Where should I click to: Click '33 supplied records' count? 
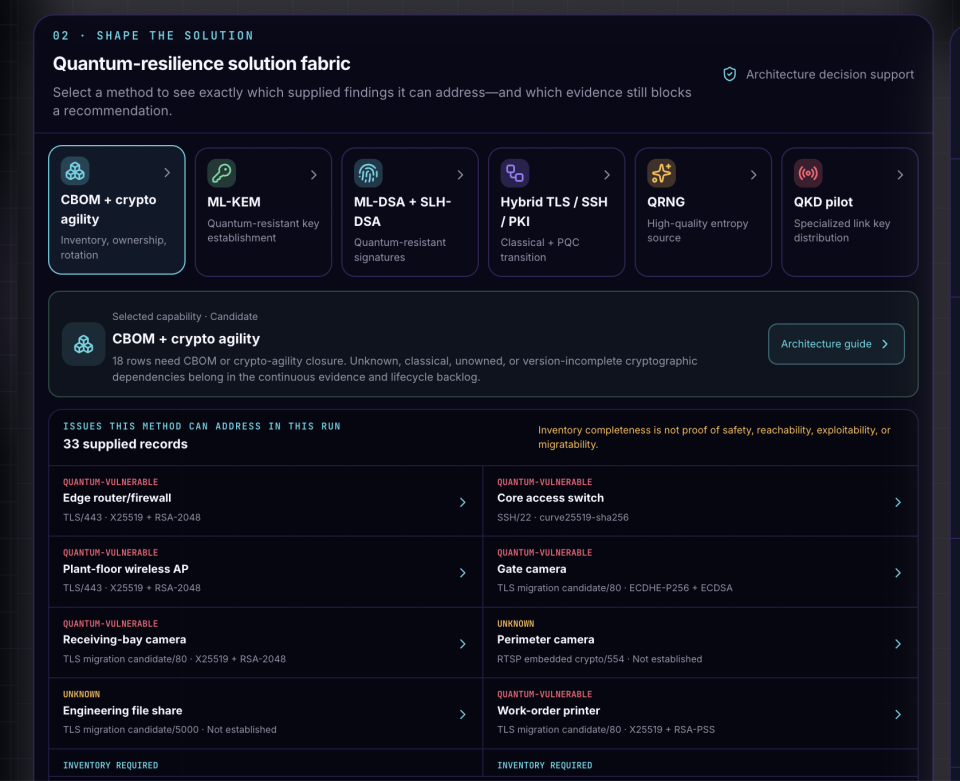(x=125, y=444)
